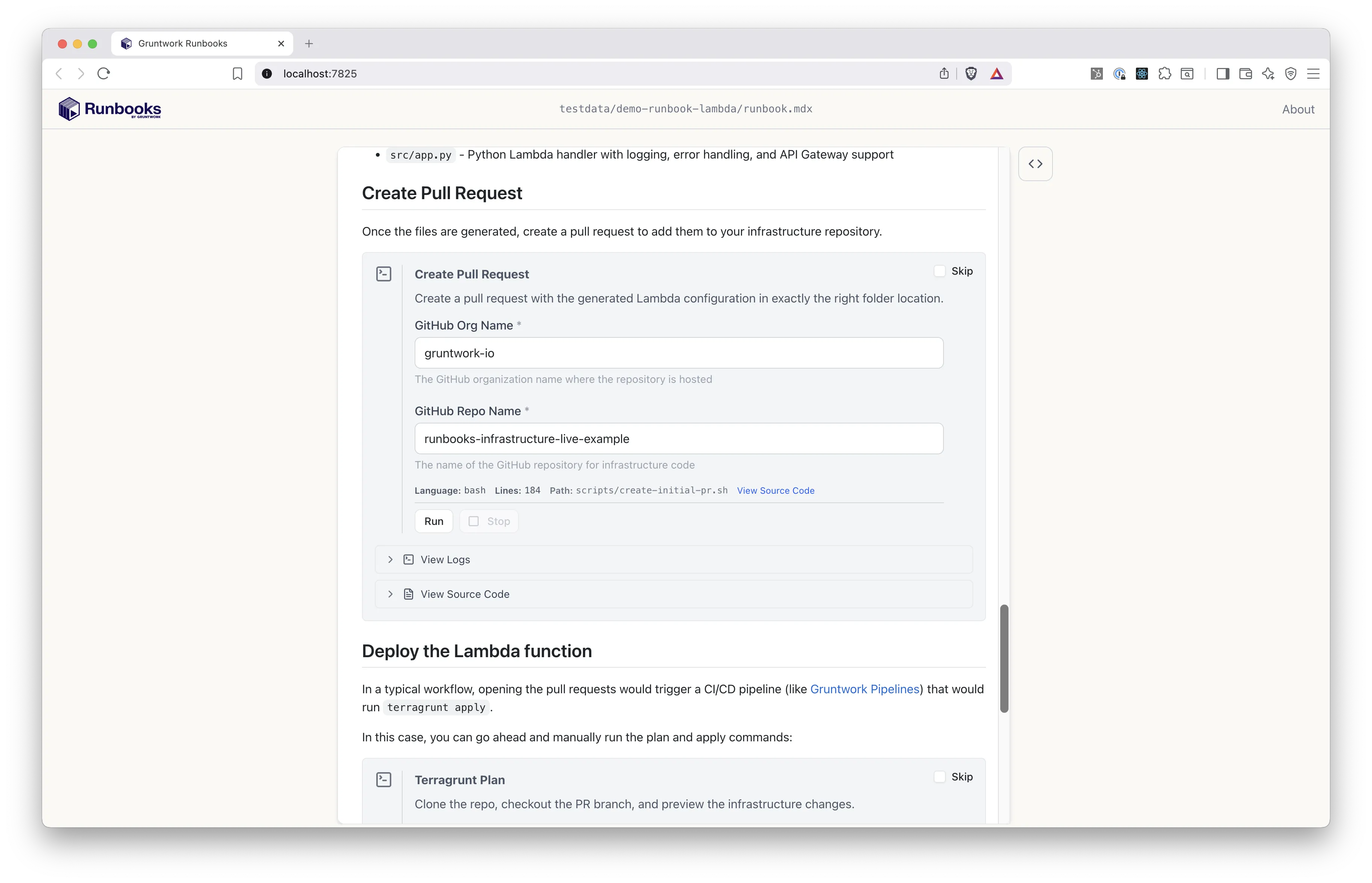Select the Gruntwork Runbooks tab
The height and width of the screenshot is (883, 1372).
tap(182, 44)
